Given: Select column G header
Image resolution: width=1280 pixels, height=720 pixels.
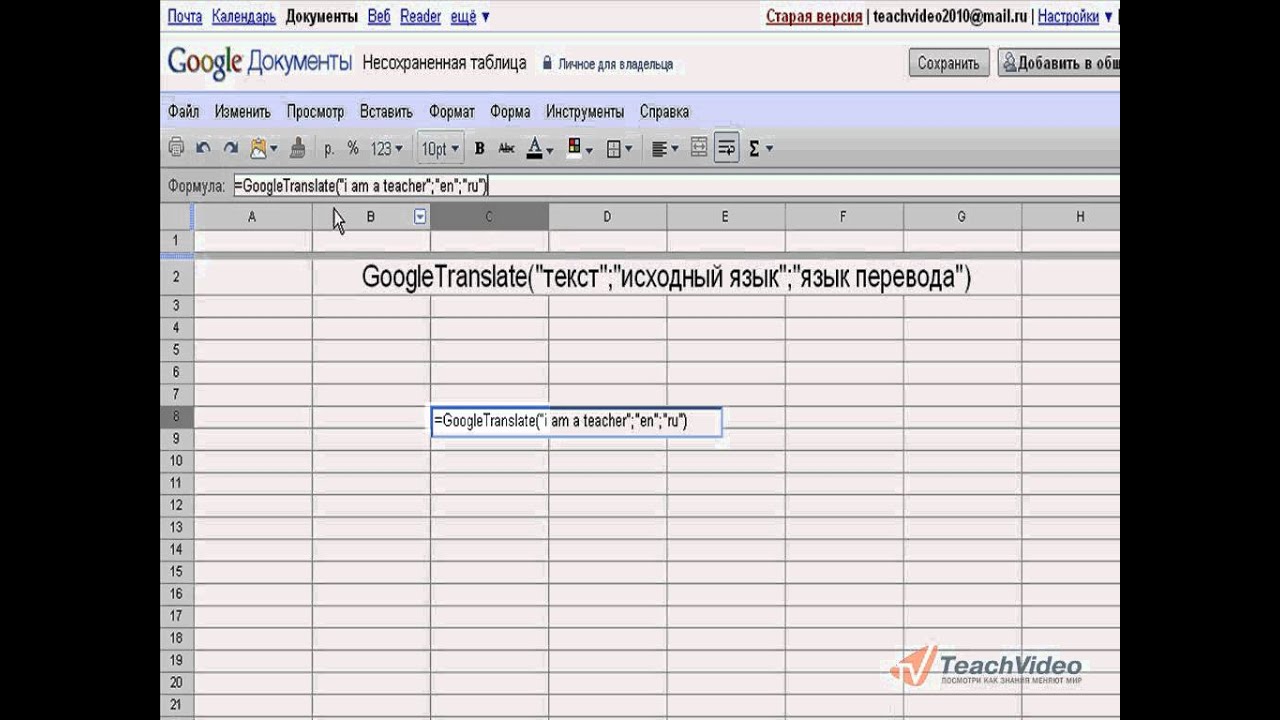Looking at the screenshot, I should (x=961, y=216).
